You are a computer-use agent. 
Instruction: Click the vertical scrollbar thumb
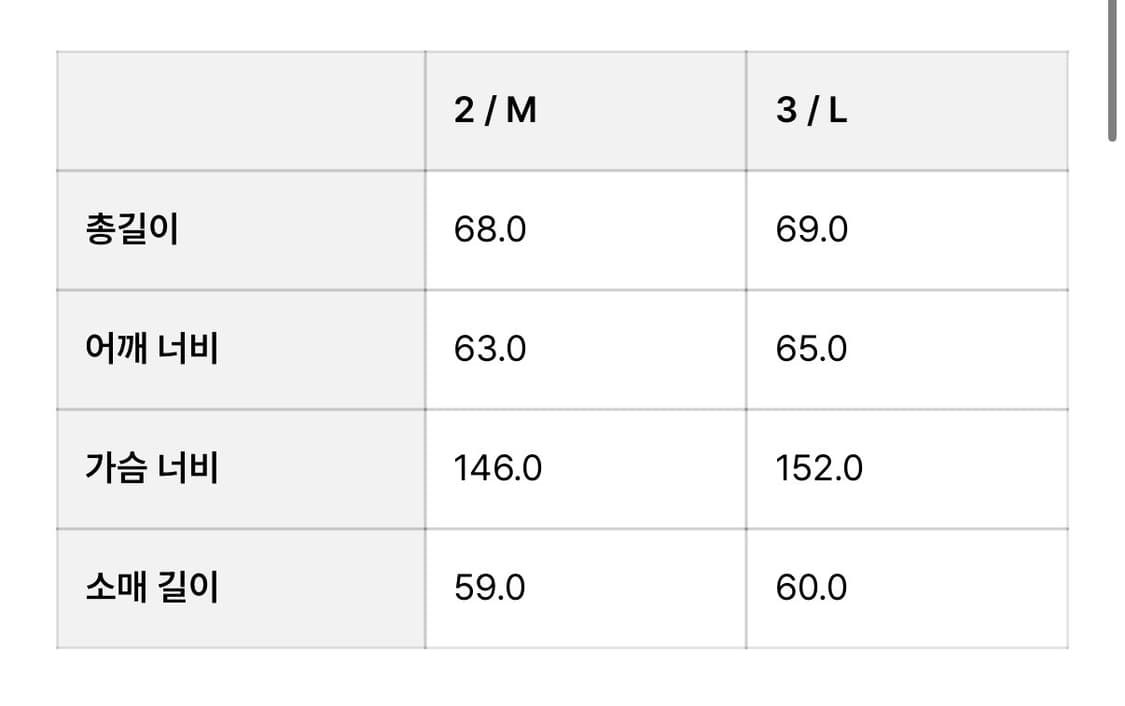(x=1112, y=70)
